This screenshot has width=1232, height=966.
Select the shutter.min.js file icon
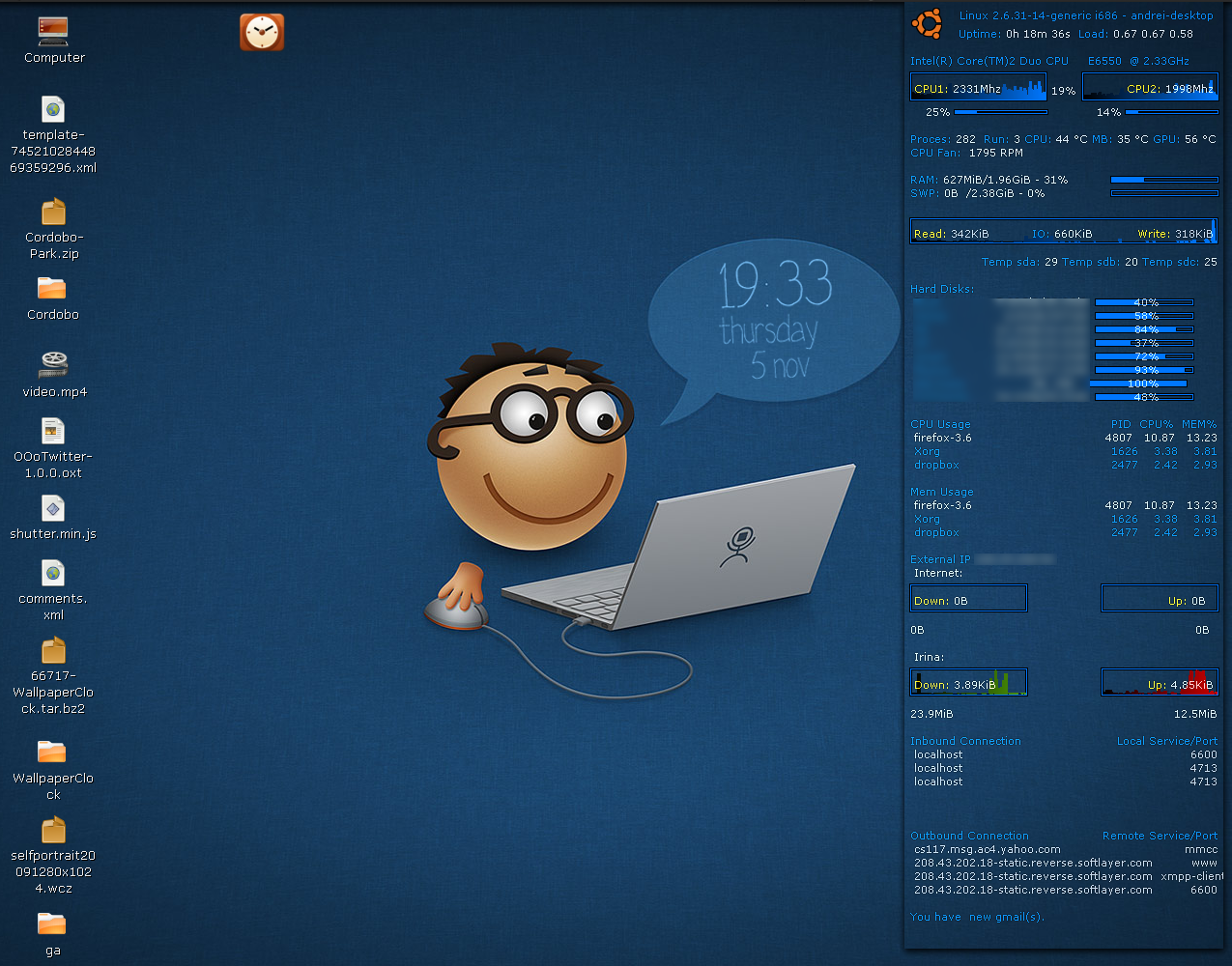click(x=53, y=508)
